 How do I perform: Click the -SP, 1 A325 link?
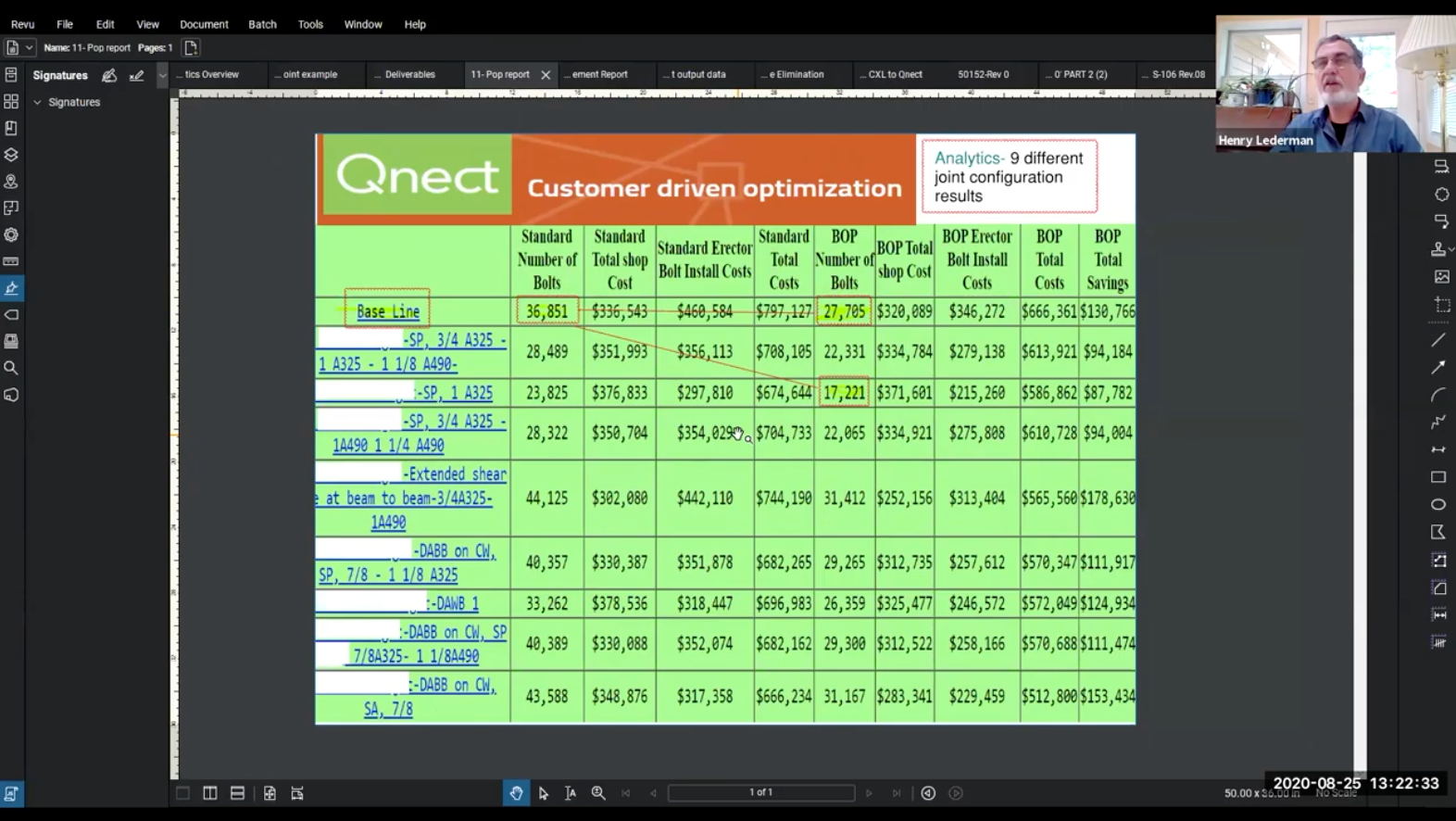[x=455, y=393]
